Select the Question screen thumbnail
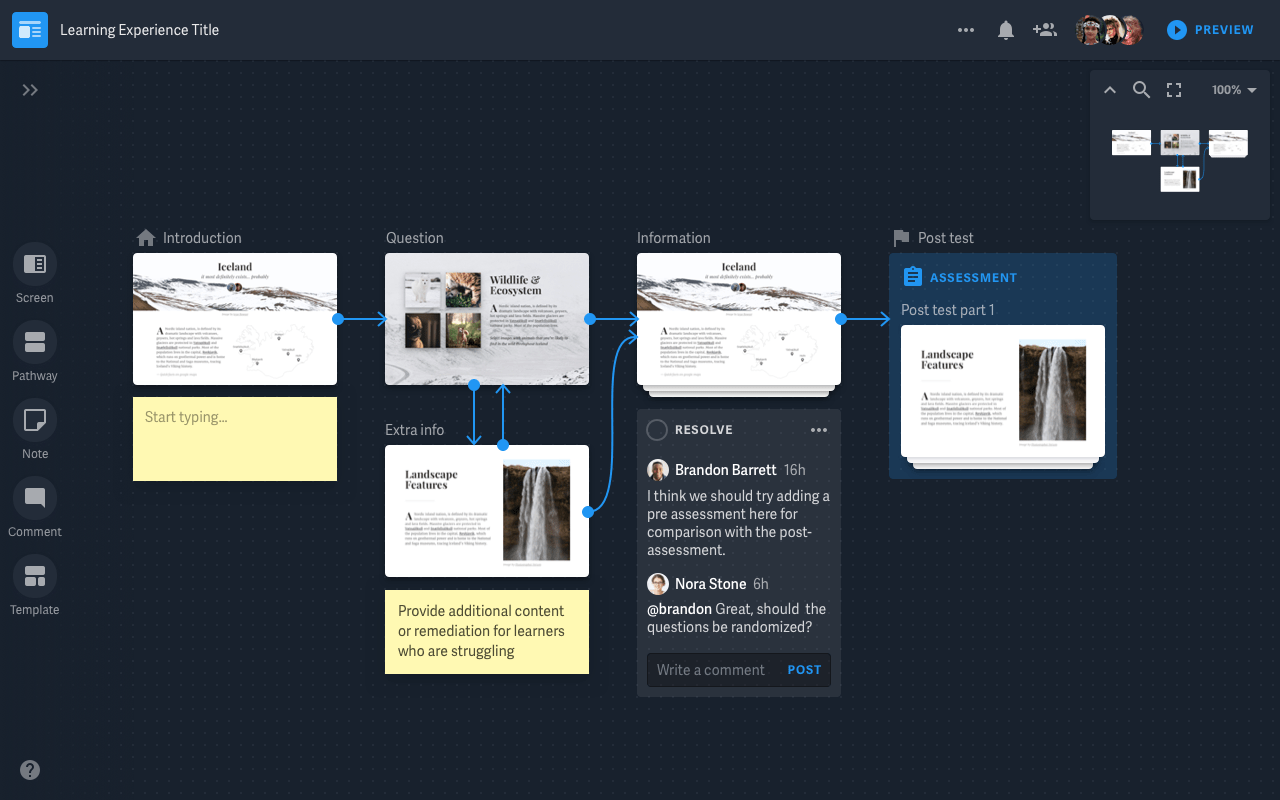 pos(487,319)
